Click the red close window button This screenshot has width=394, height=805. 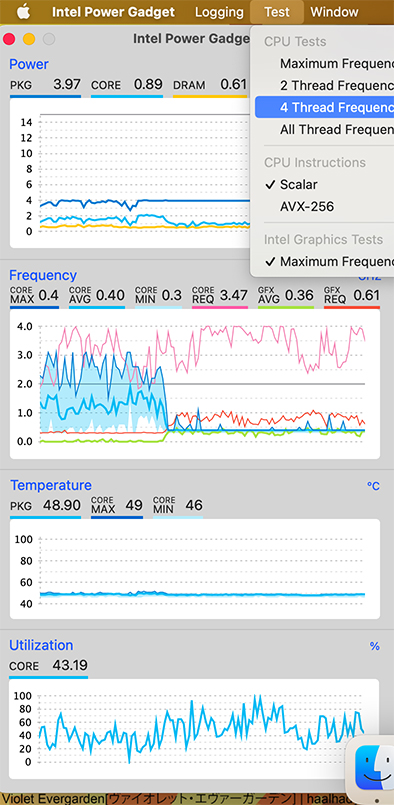pos(9,39)
